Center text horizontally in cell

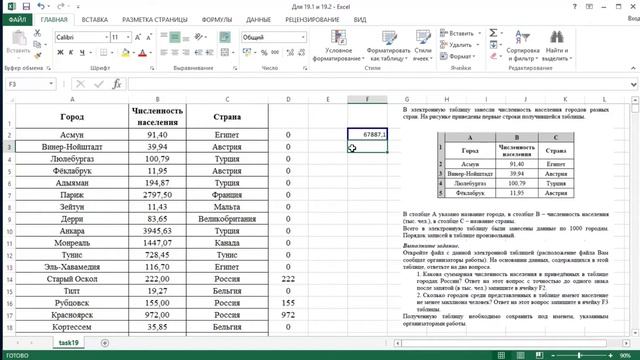click(175, 52)
